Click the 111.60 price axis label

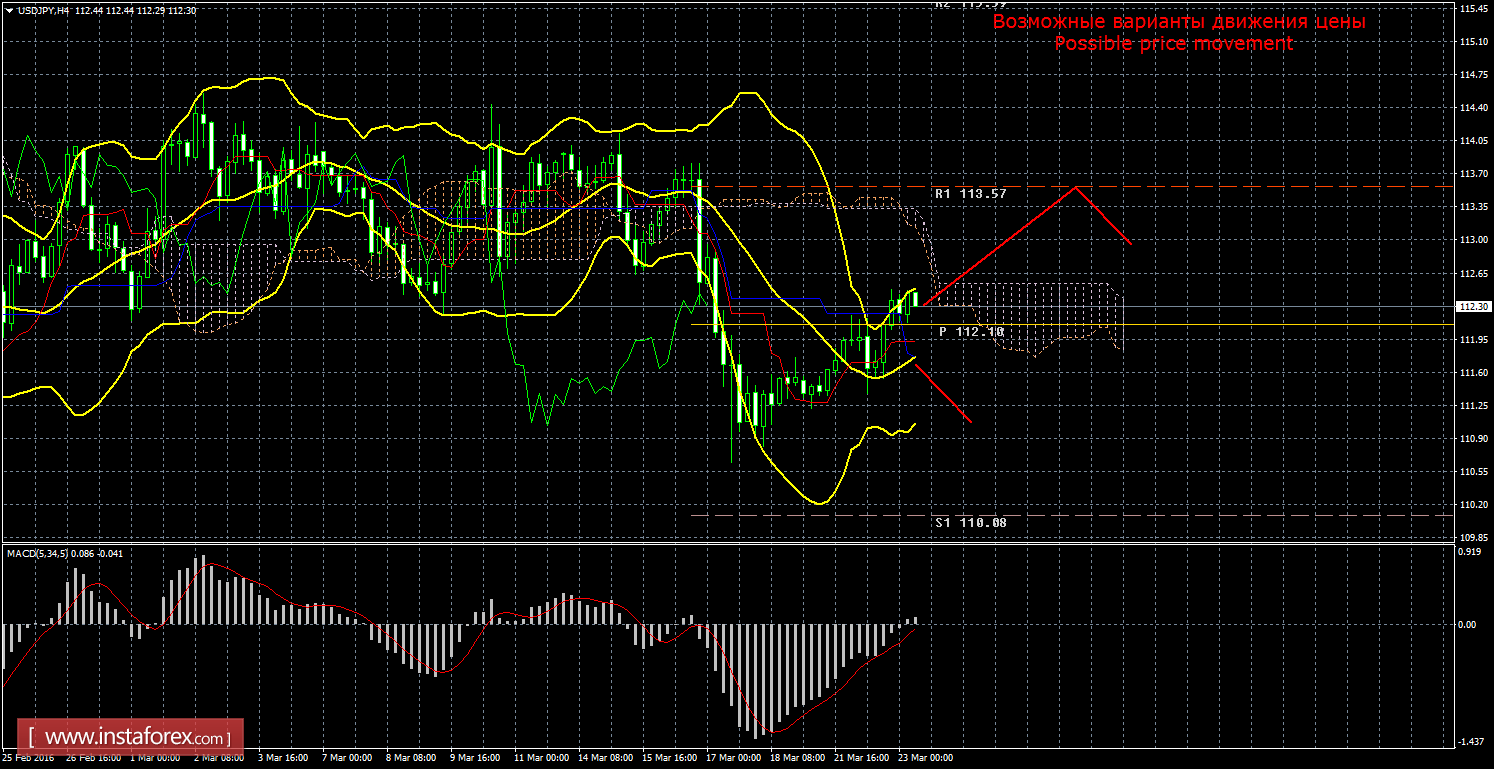point(1474,373)
